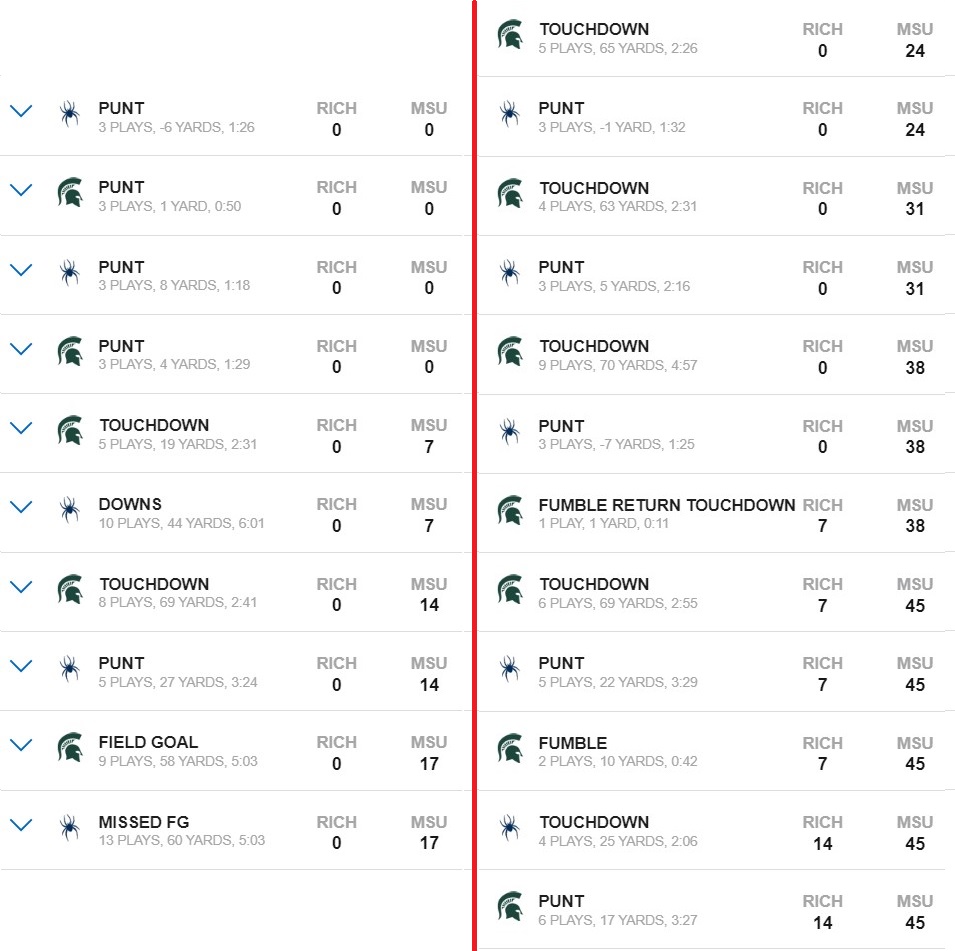955x951 pixels.
Task: Click the FUMBLE RETURN TOUCHDOWN drive title
Action: (667, 505)
